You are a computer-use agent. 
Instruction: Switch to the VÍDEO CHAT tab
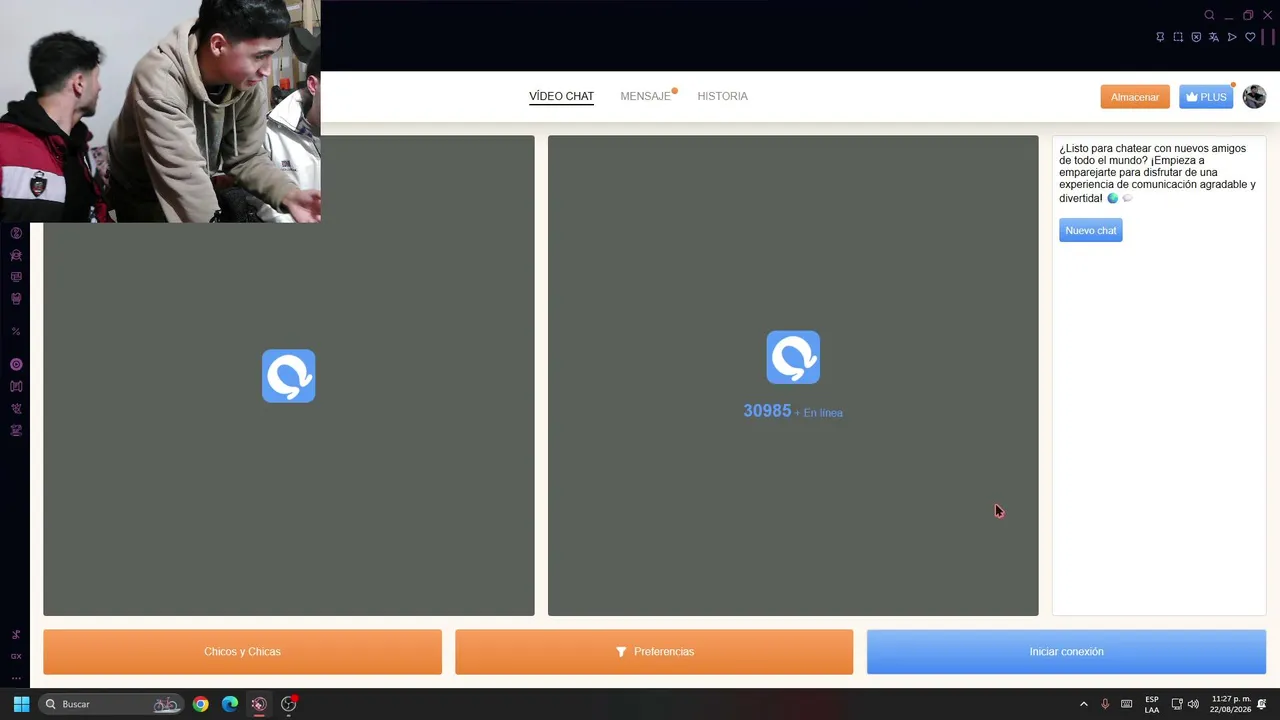click(561, 96)
